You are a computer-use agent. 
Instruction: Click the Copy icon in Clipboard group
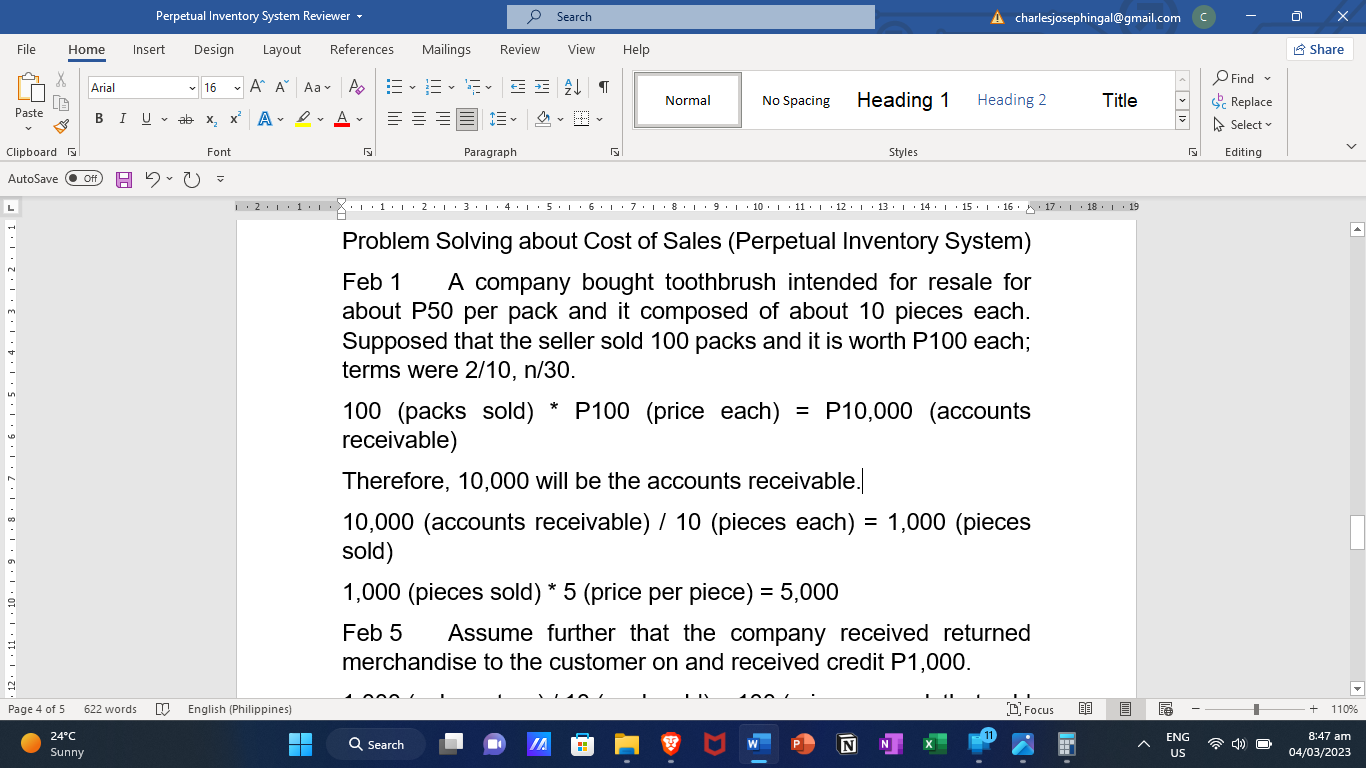tap(61, 103)
